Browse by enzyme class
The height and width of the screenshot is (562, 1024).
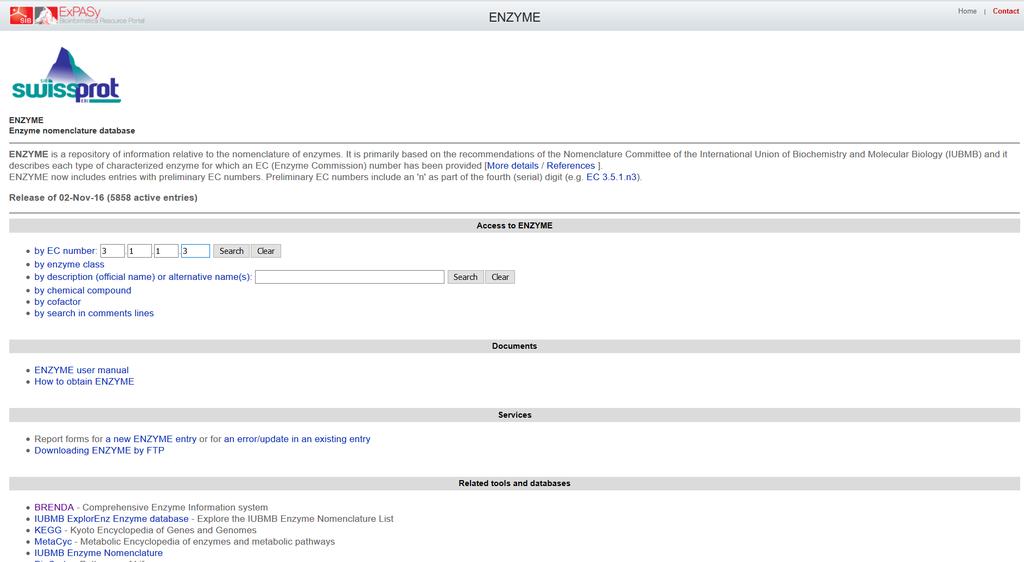click(x=69, y=264)
